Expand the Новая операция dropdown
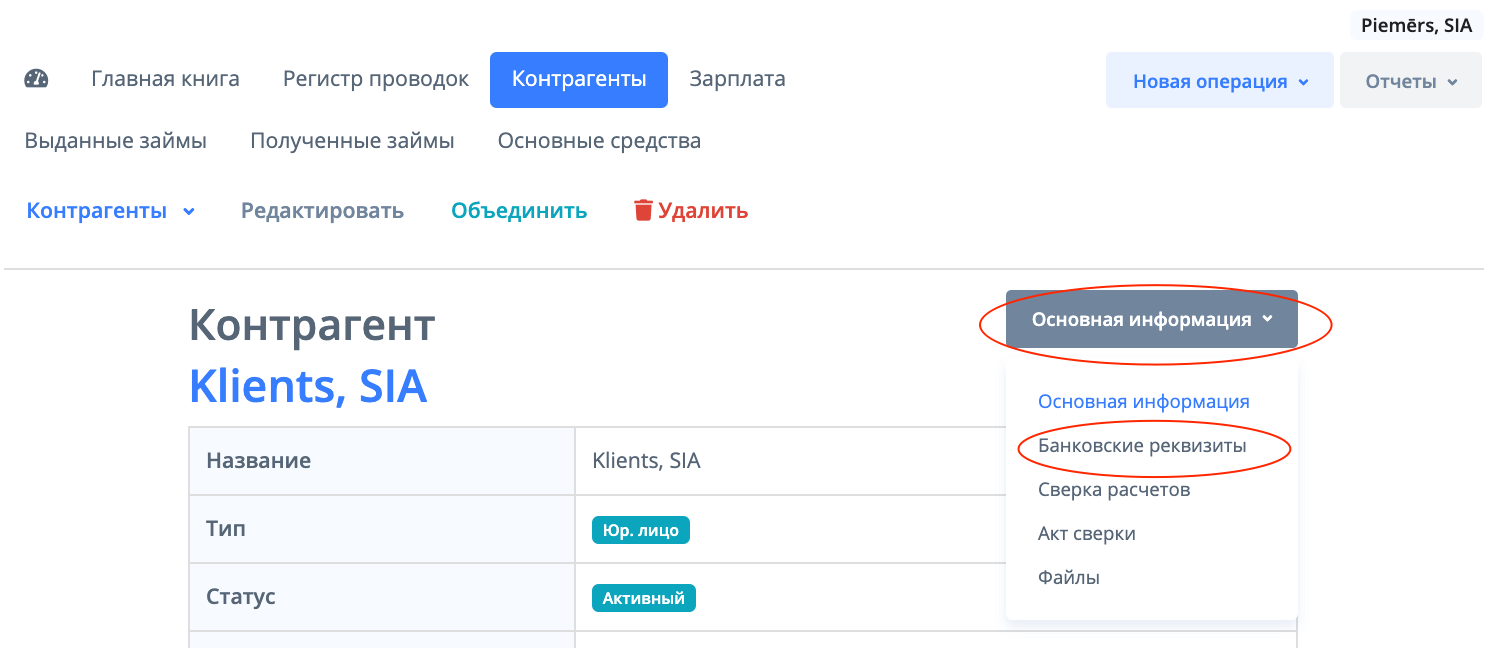This screenshot has height=648, width=1498. pyautogui.click(x=1219, y=81)
